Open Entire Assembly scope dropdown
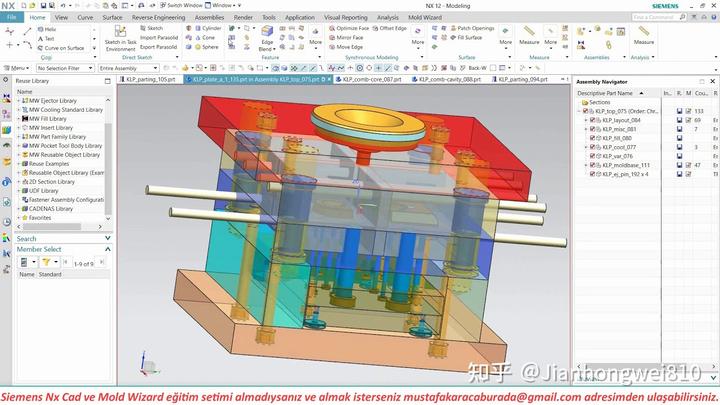720x405 pixels. (x=129, y=68)
